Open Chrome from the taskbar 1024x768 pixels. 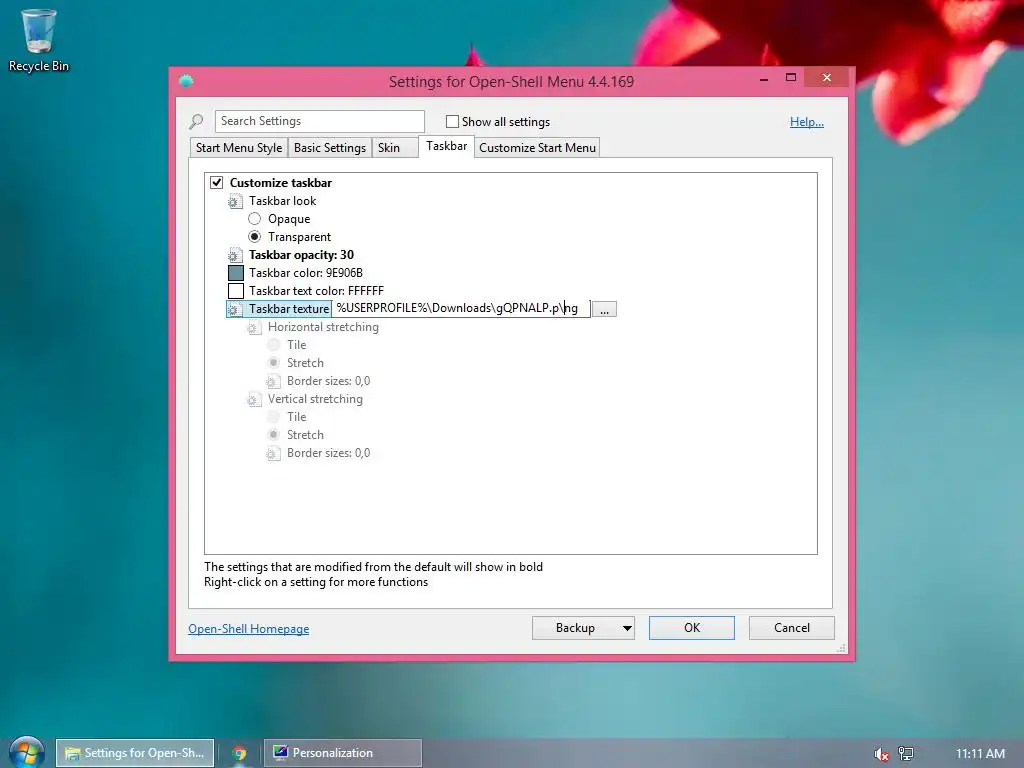(239, 753)
